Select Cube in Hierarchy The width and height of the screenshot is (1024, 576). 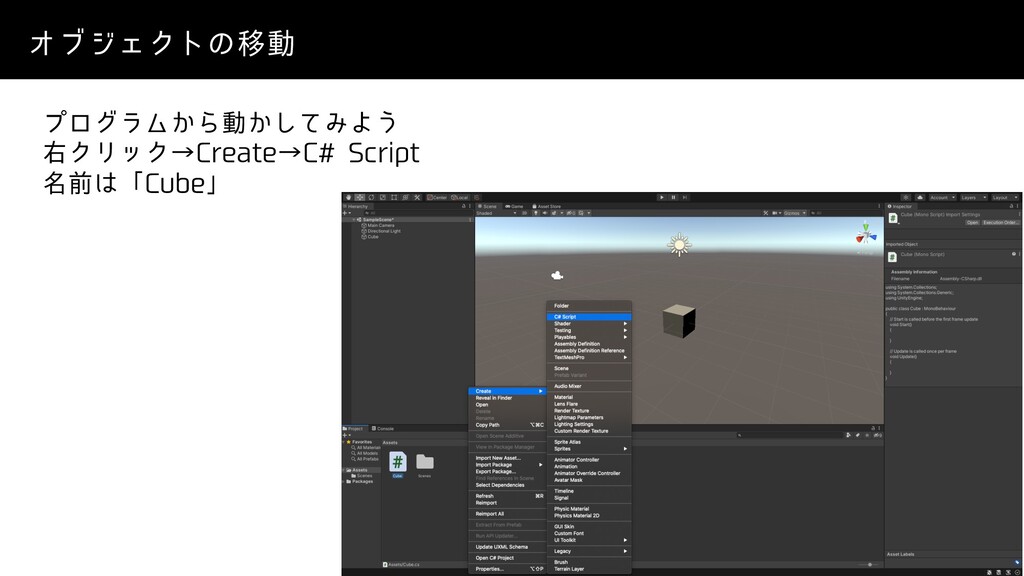[x=370, y=236]
